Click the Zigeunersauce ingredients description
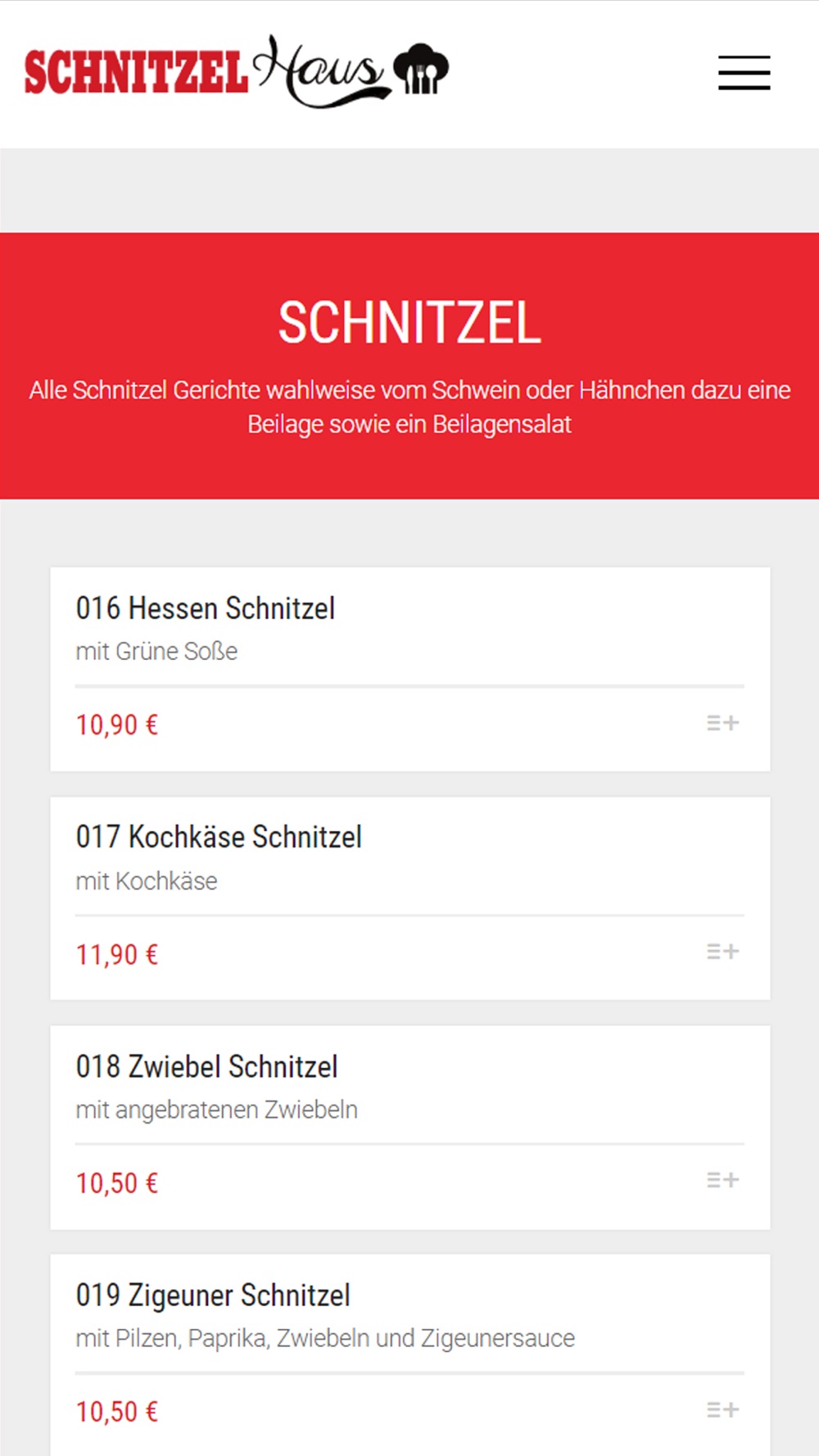This screenshot has height=1456, width=819. point(325,1338)
